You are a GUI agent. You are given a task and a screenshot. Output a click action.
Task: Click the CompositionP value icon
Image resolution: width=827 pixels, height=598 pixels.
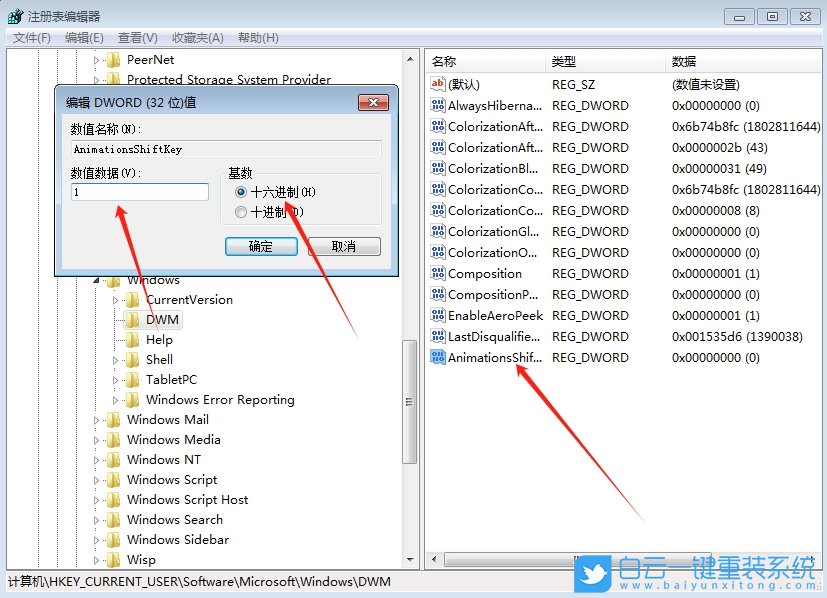point(436,294)
